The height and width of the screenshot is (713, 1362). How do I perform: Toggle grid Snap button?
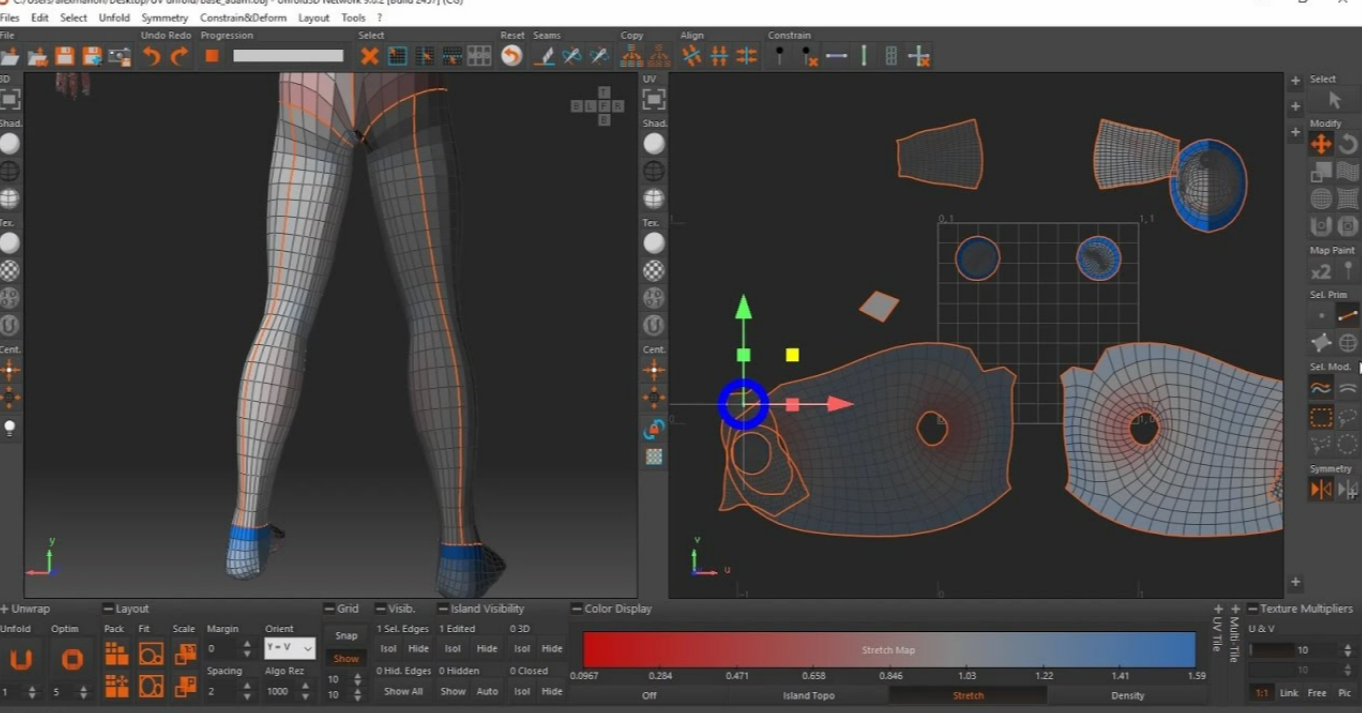(x=346, y=635)
